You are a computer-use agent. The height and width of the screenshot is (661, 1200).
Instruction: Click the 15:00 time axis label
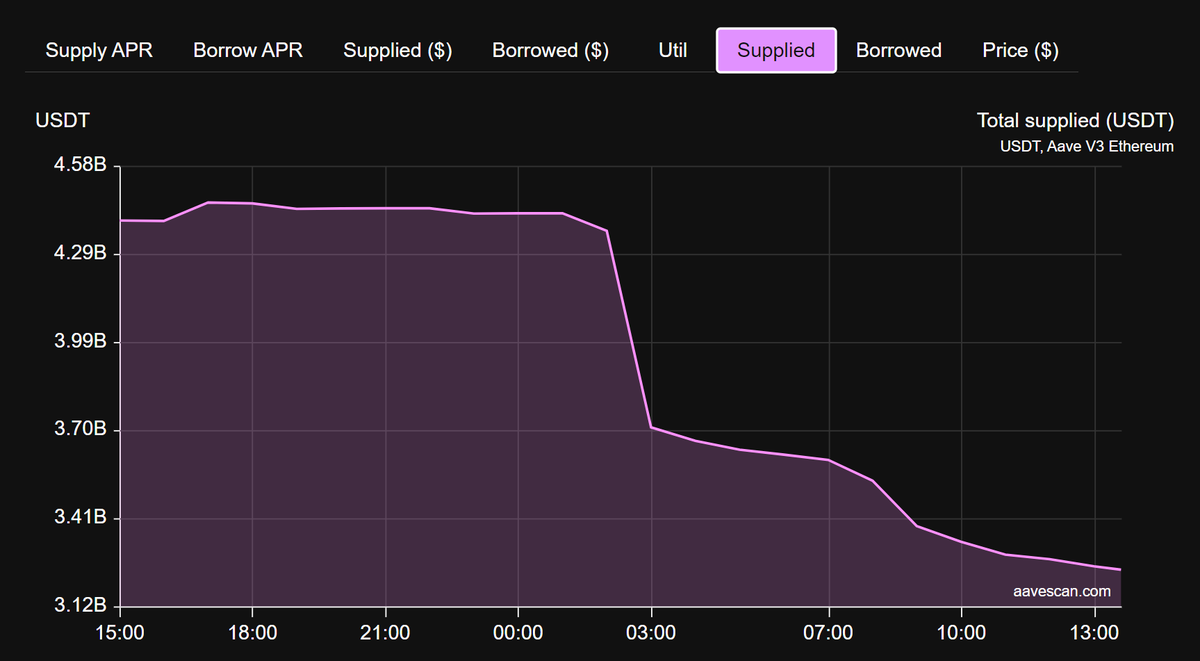(120, 632)
